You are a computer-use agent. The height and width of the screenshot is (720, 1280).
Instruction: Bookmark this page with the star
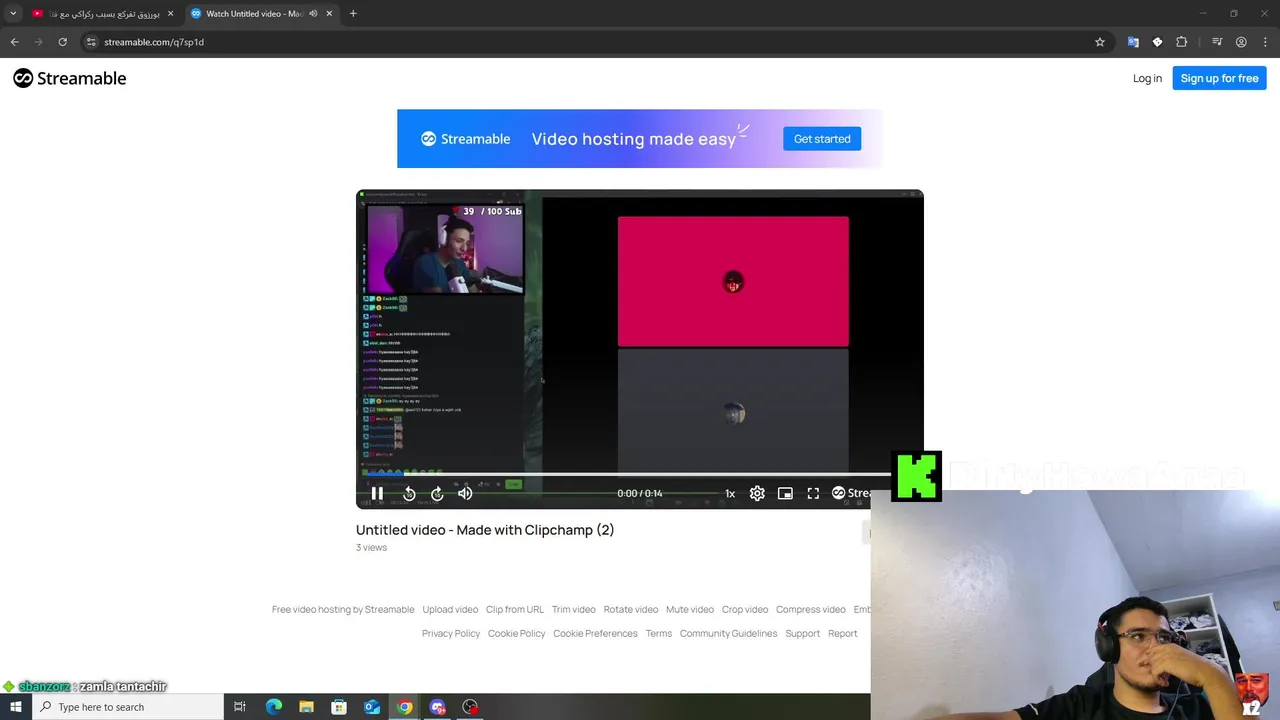(1100, 42)
